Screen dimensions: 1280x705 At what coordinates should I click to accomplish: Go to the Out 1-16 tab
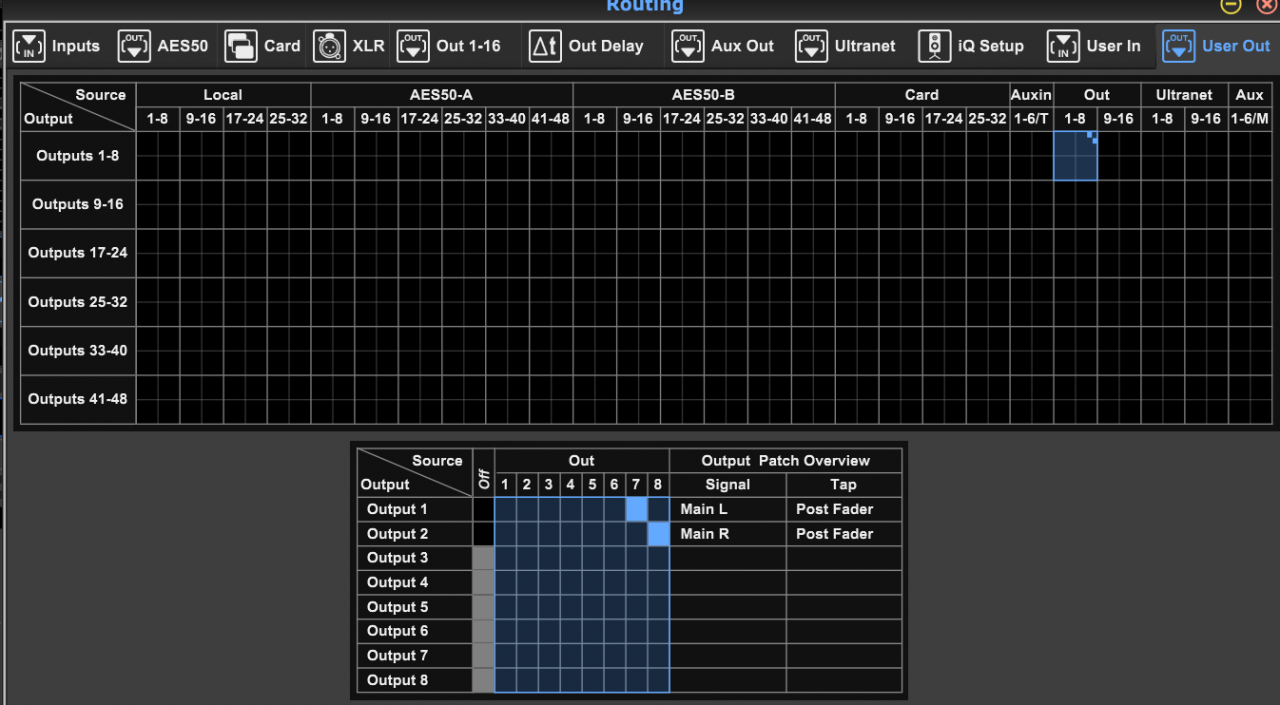coord(449,46)
